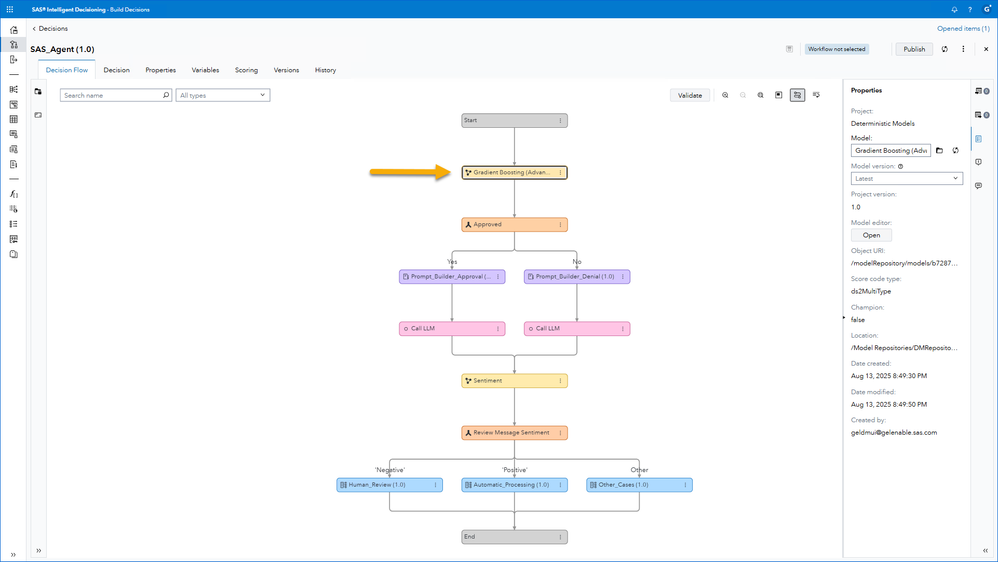Open the Gradient Boosting node options menu

pos(560,172)
